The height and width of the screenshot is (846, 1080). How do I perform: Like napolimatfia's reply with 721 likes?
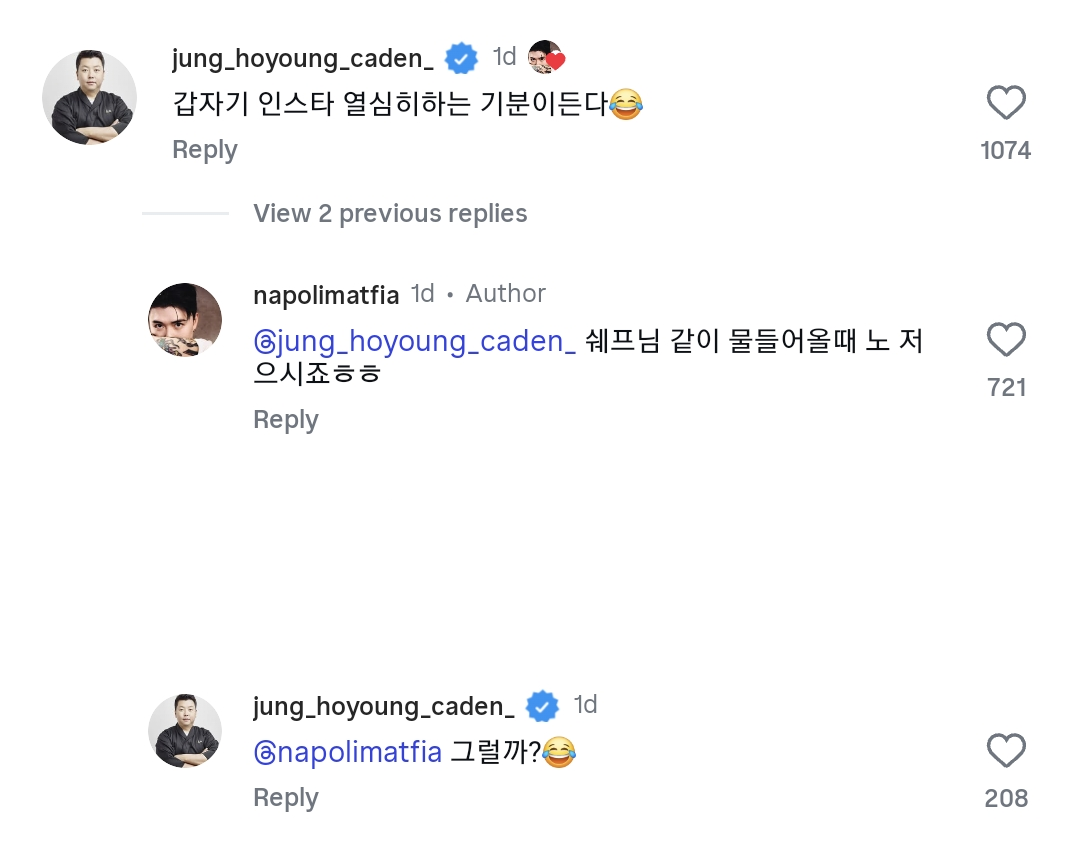pos(1006,340)
